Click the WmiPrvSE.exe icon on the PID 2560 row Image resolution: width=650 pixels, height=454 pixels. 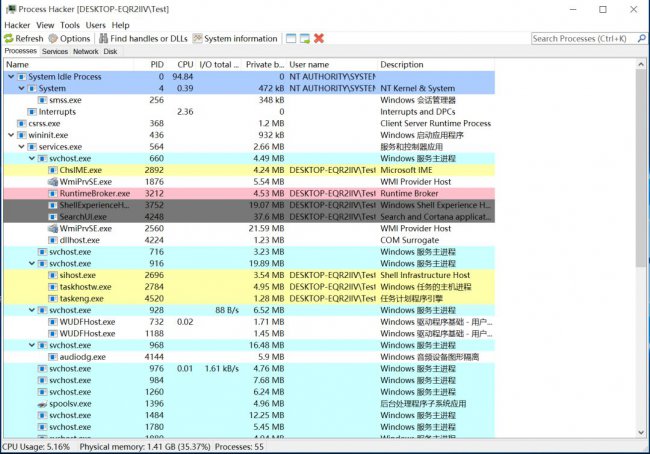53,228
